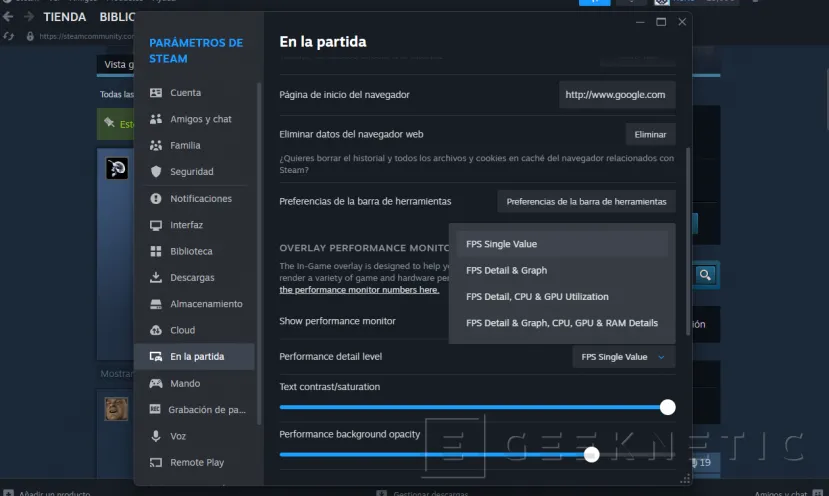Click the window resize grip icon
The width and height of the screenshot is (829, 496).
(685, 479)
